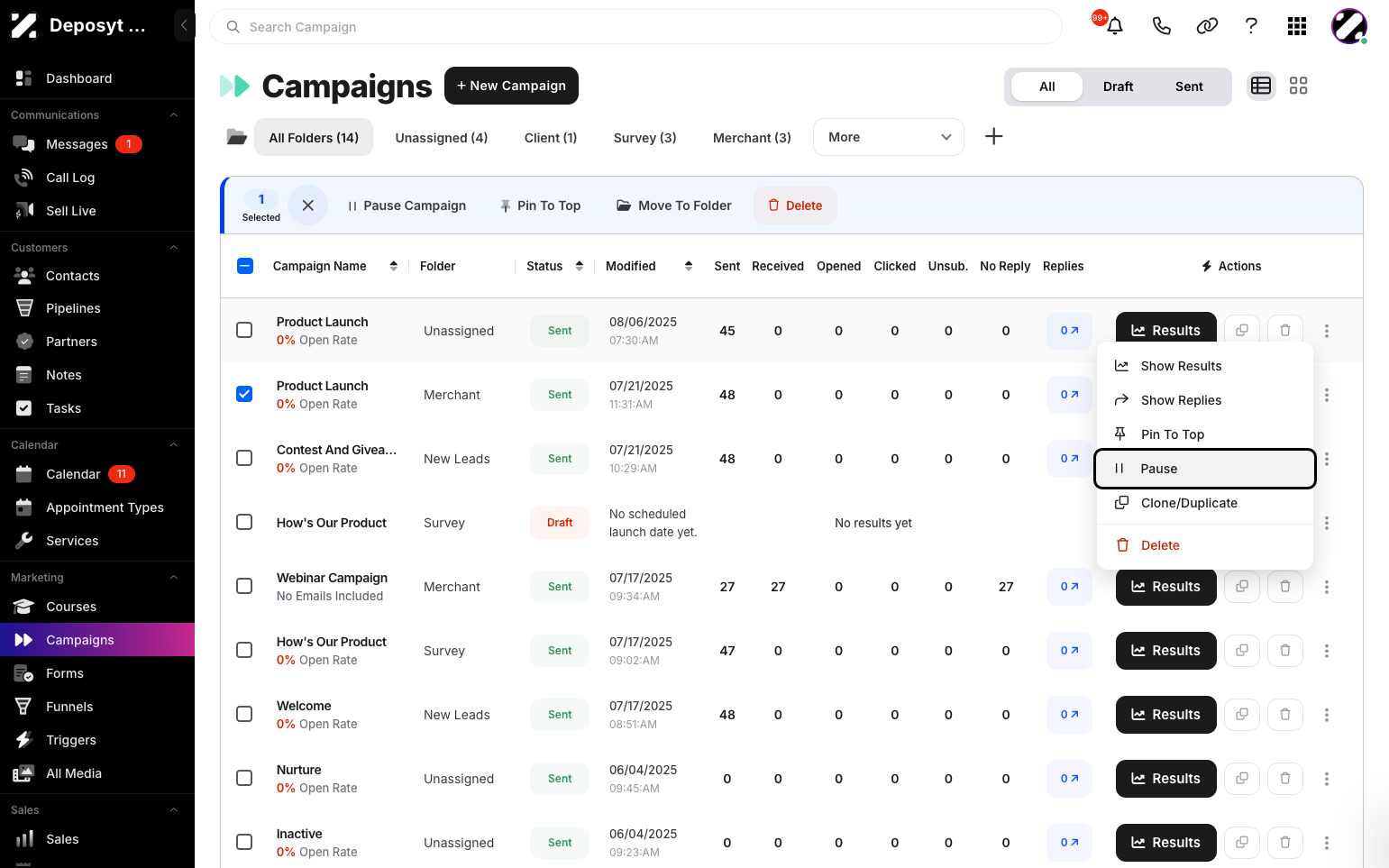1389x868 pixels.
Task: Clone the Inactive campaign row
Action: [1241, 843]
